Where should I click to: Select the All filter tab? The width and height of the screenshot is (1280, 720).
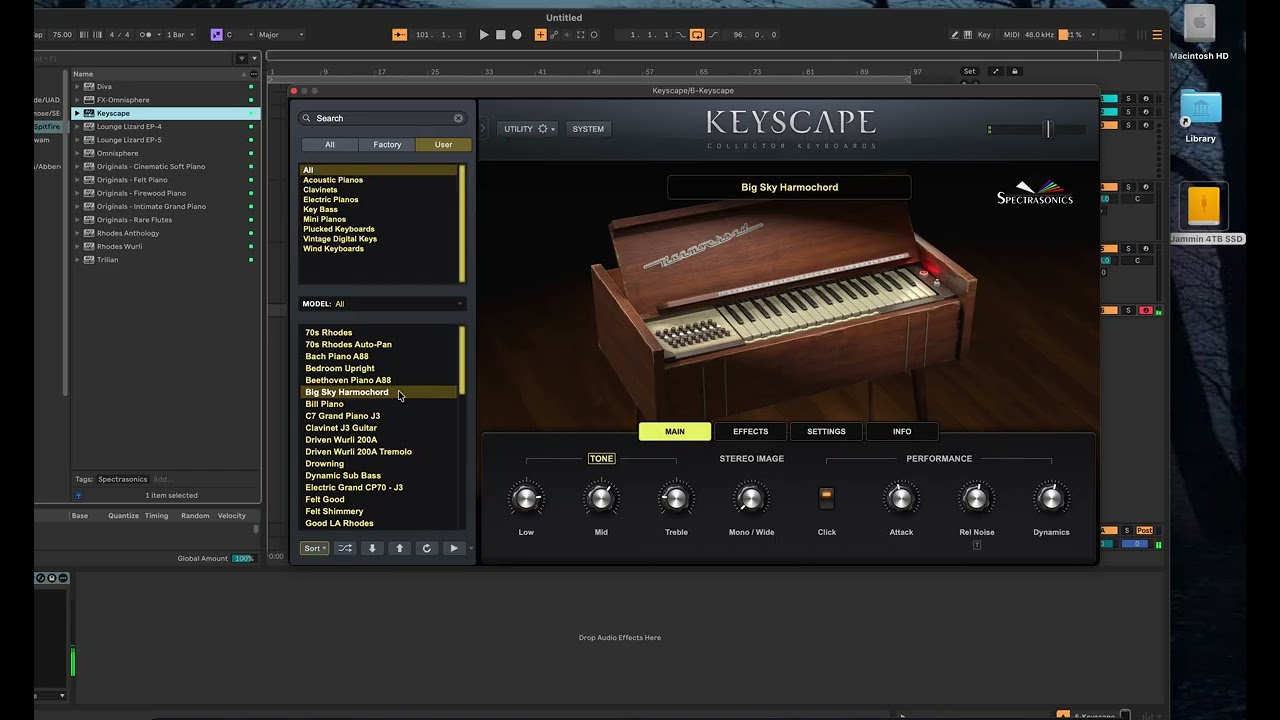point(330,145)
